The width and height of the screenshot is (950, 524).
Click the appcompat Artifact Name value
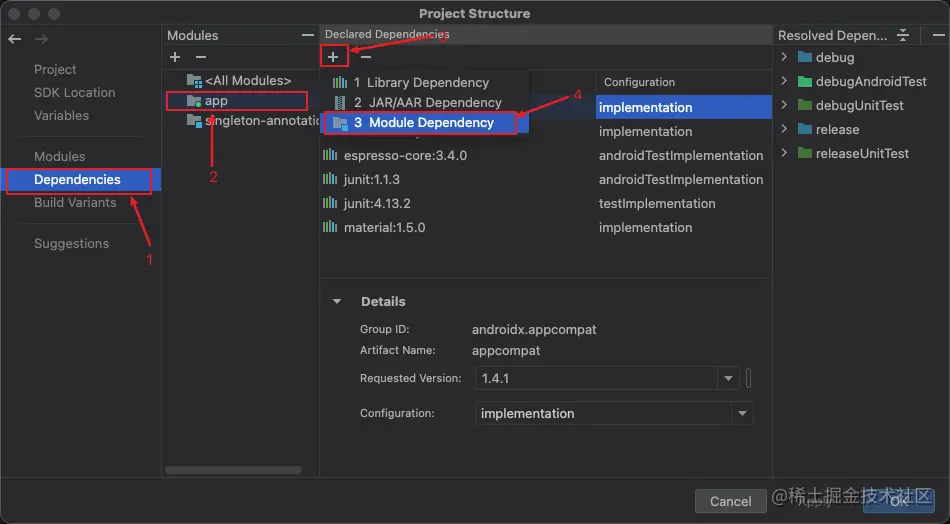pyautogui.click(x=506, y=350)
